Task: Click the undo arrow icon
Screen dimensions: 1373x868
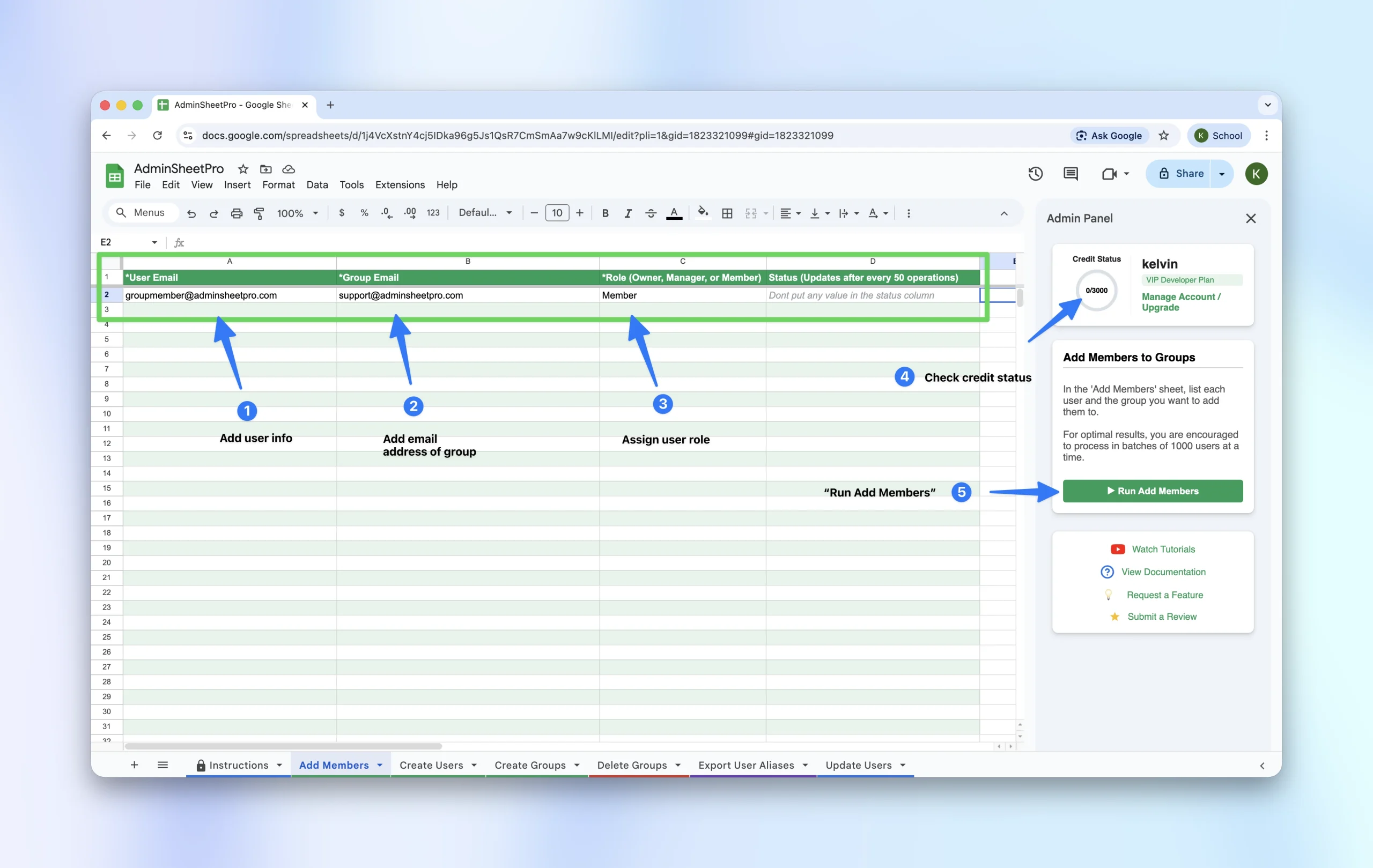Action: [x=191, y=213]
